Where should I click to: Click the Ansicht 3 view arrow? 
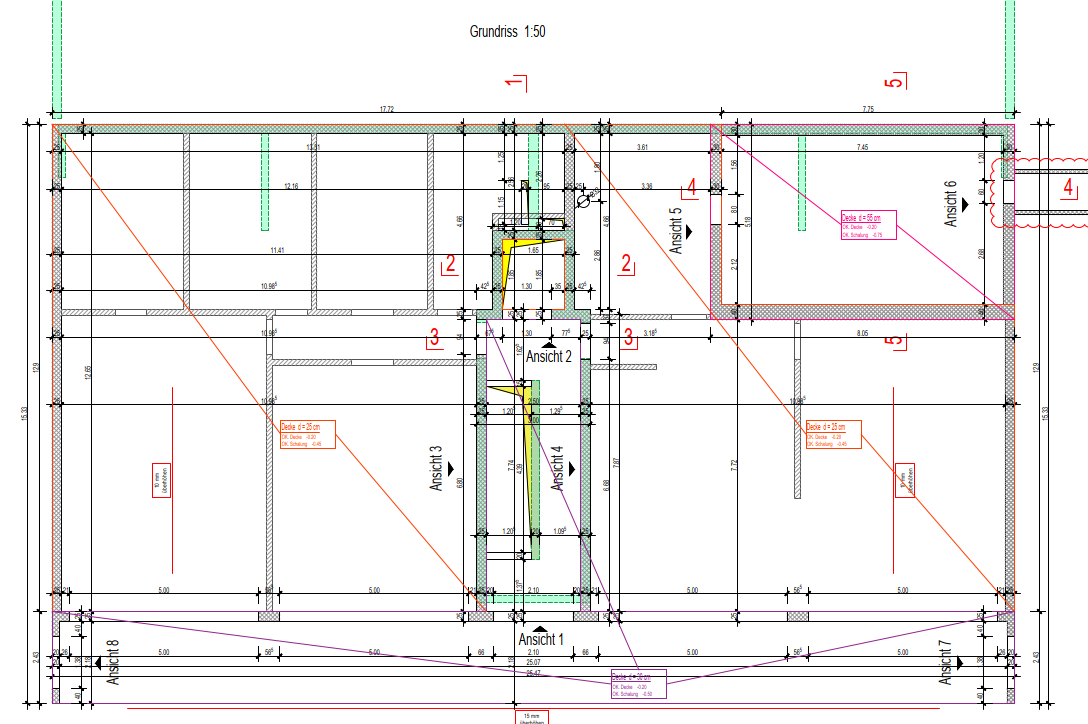pyautogui.click(x=453, y=467)
